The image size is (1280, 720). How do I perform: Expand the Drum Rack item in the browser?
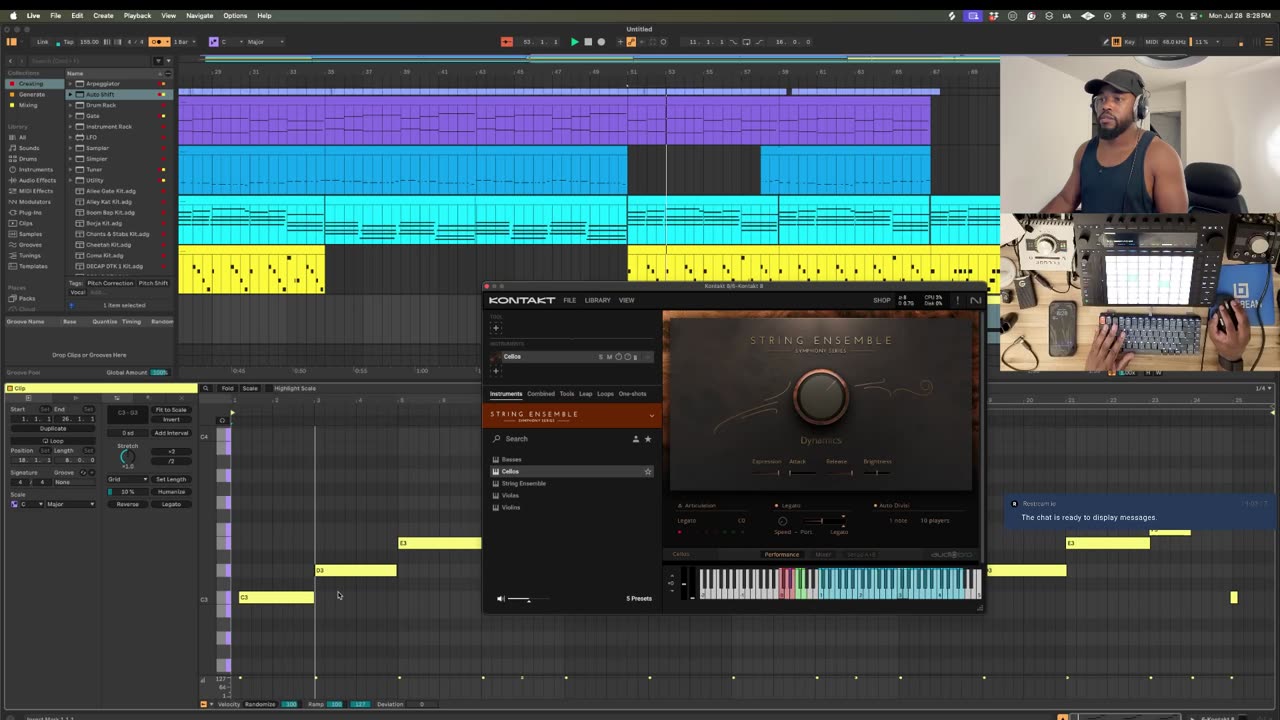coord(72,105)
